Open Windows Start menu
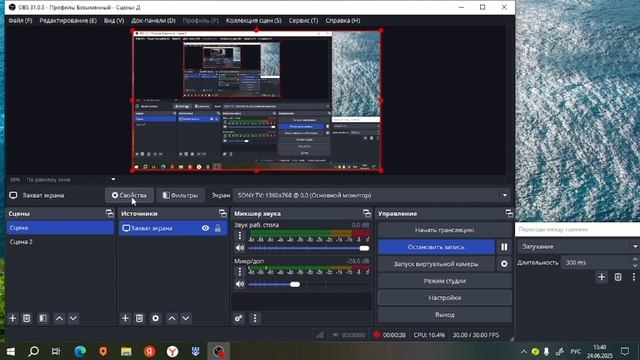The width and height of the screenshot is (640, 360). [x=11, y=351]
